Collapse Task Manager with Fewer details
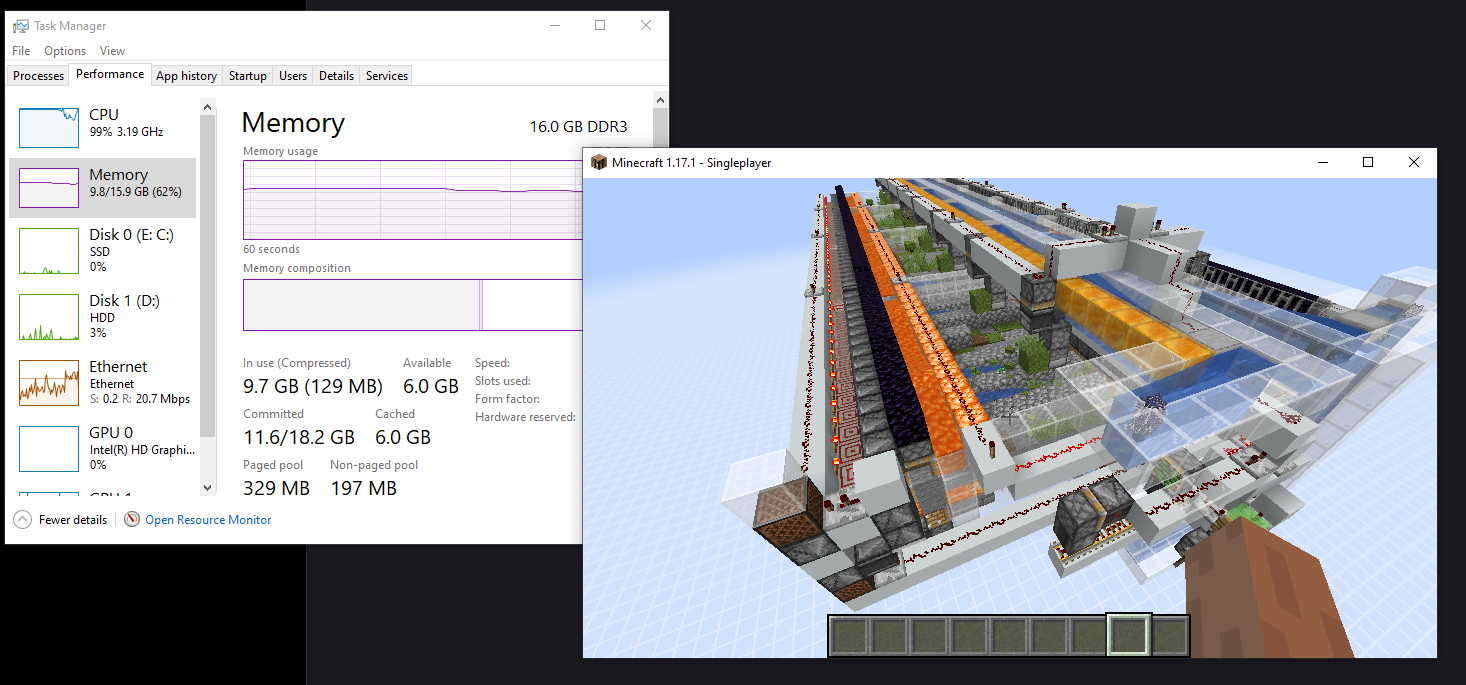1466x685 pixels. click(72, 520)
